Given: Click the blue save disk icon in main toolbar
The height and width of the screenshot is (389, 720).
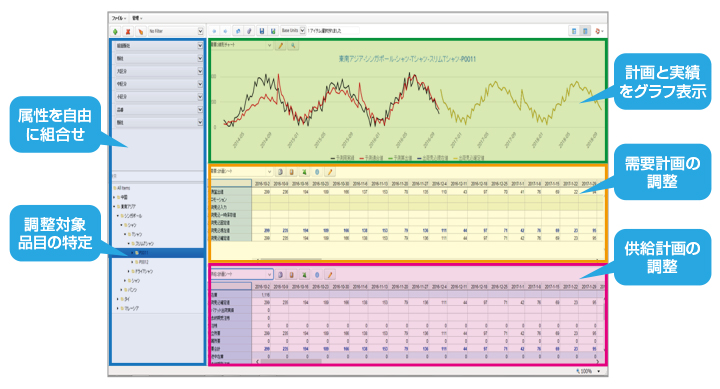Looking at the screenshot, I should click(262, 31).
